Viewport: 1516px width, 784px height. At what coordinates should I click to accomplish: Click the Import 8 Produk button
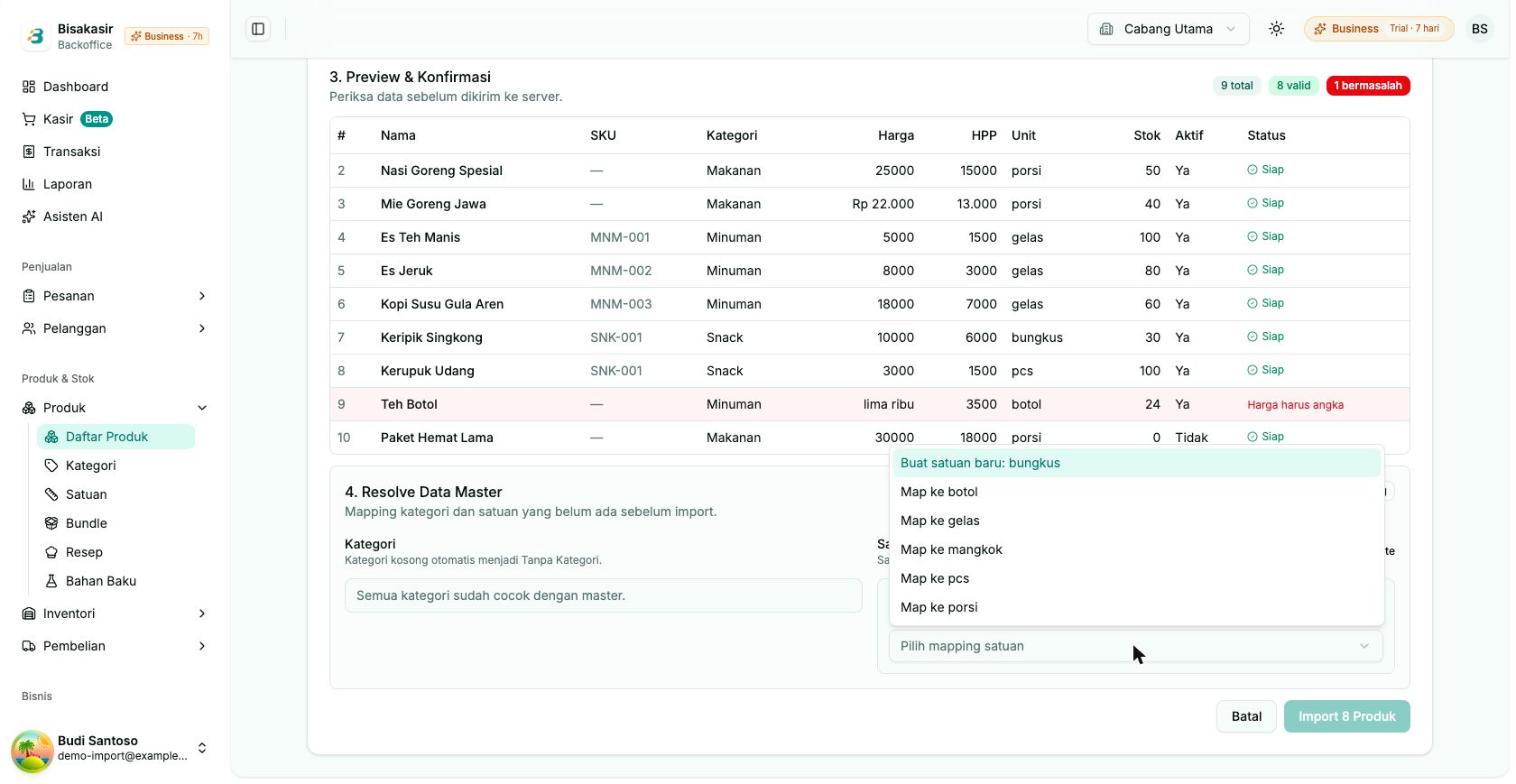pos(1346,717)
